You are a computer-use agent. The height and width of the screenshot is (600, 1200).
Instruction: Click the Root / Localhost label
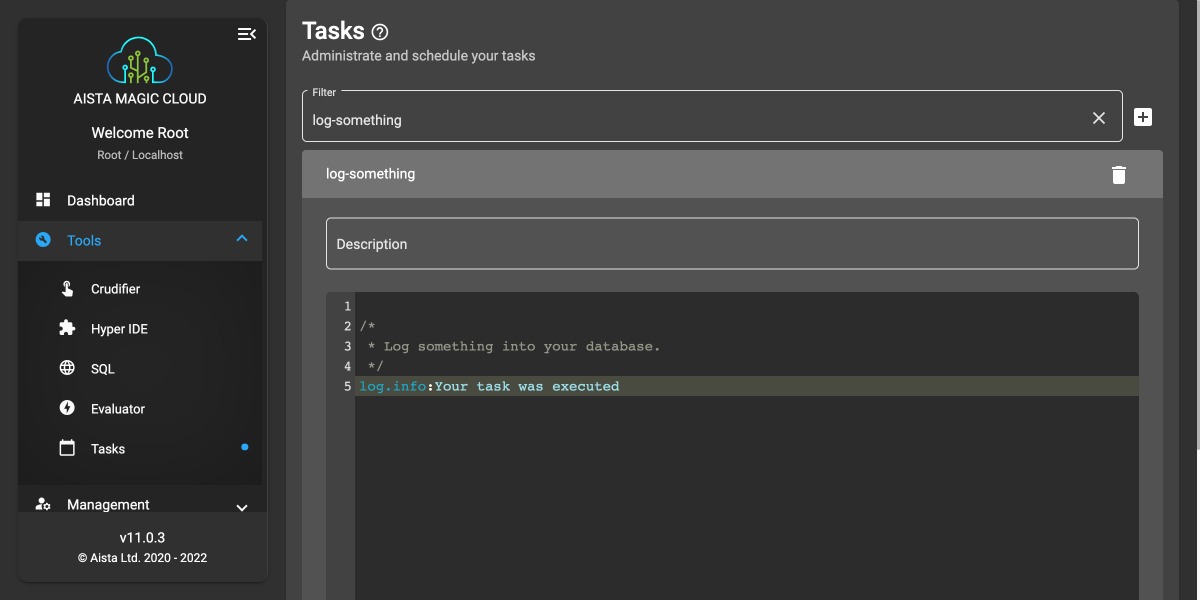140,155
